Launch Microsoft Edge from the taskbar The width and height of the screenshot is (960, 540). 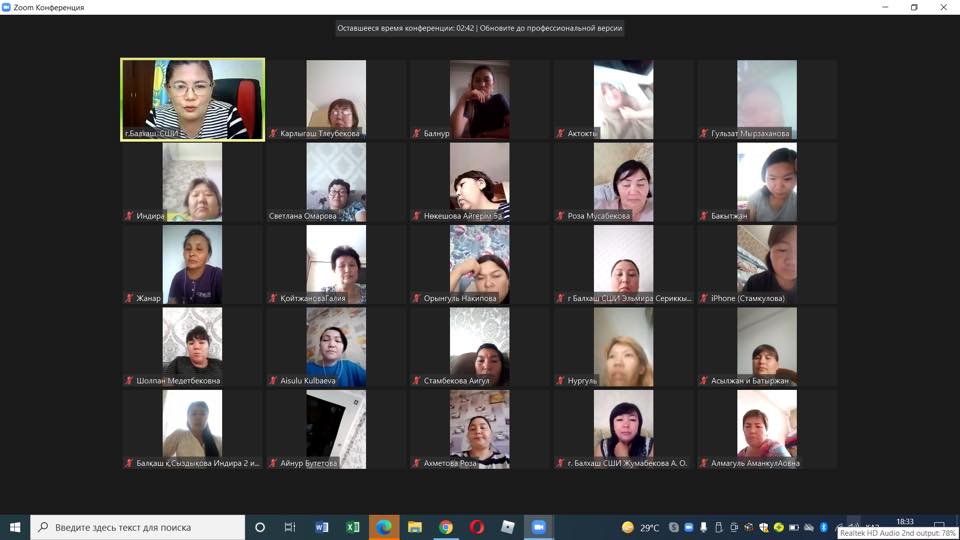(x=383, y=527)
